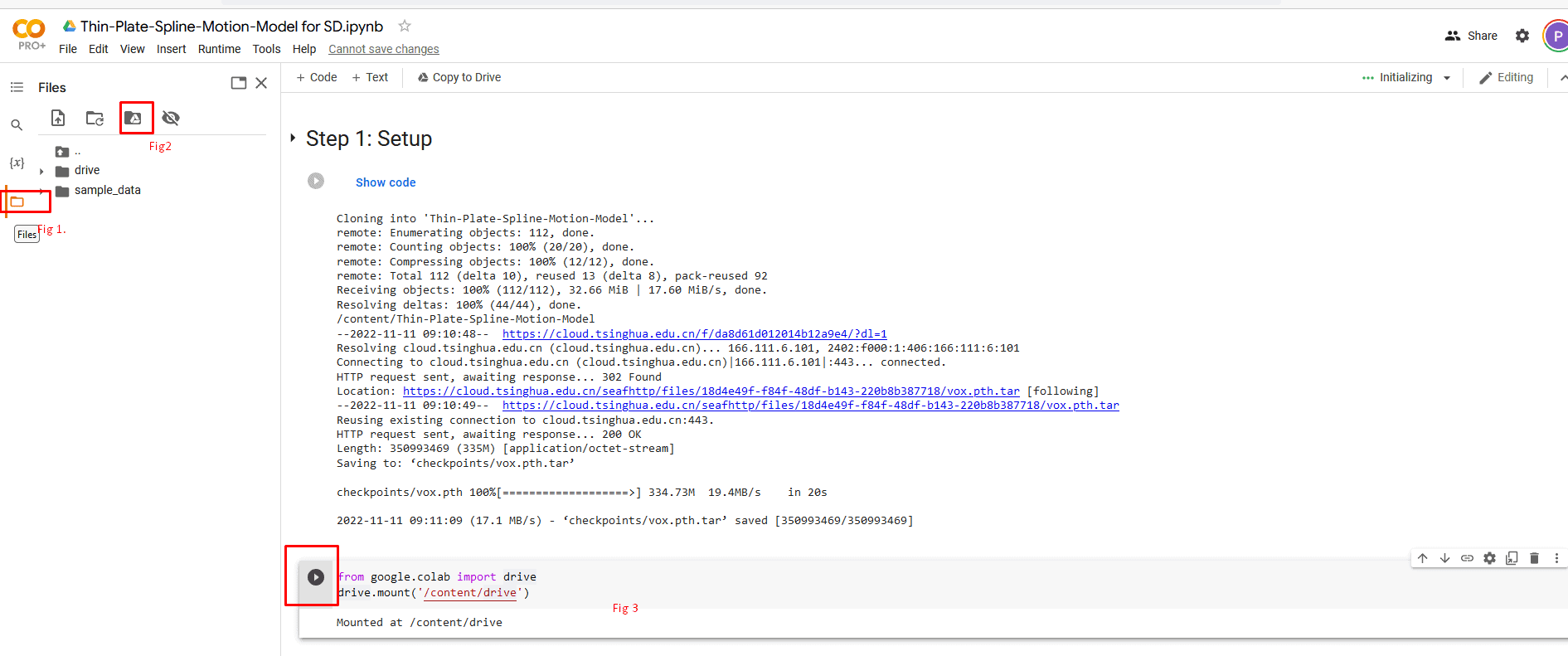Expand the drive folder tree arrow

click(x=41, y=171)
